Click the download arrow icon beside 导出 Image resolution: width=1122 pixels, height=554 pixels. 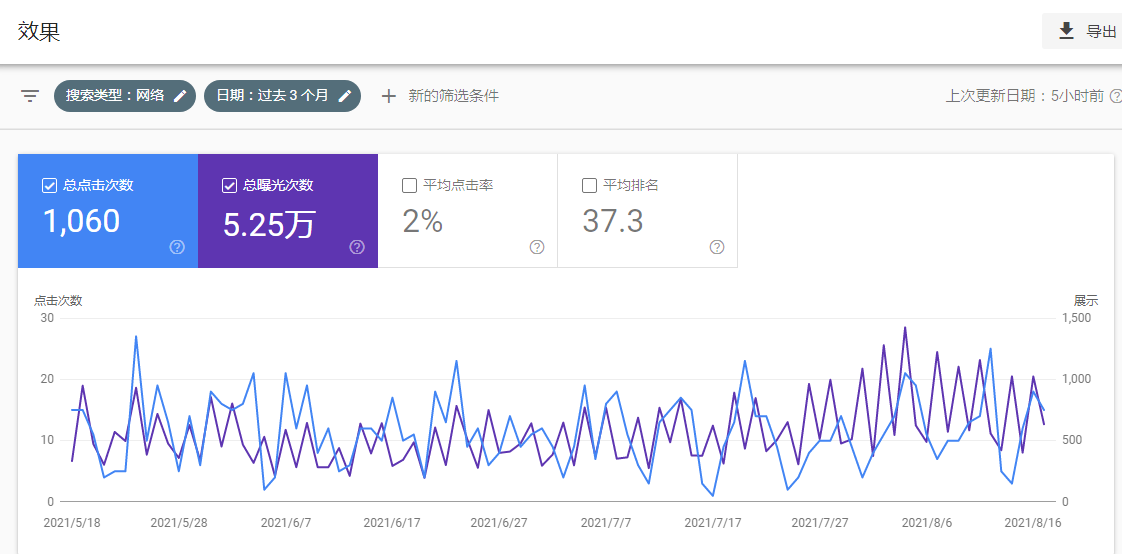[x=1066, y=31]
